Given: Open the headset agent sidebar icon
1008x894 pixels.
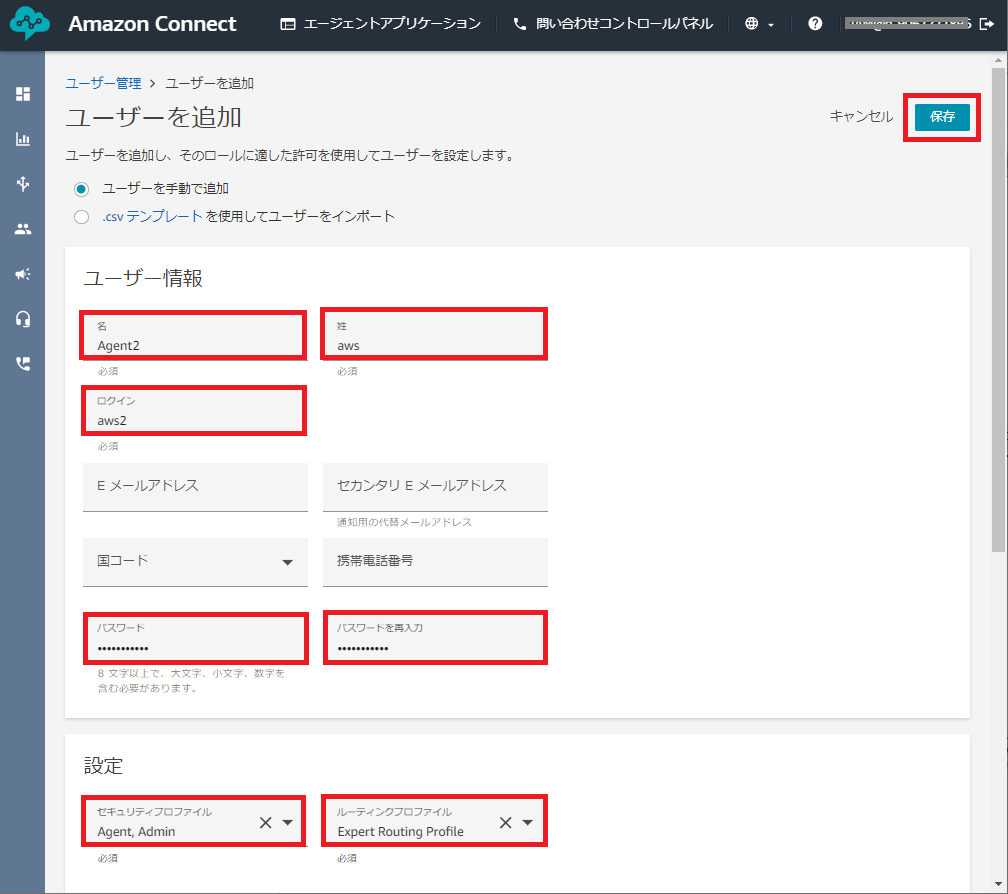Looking at the screenshot, I should 23,319.
